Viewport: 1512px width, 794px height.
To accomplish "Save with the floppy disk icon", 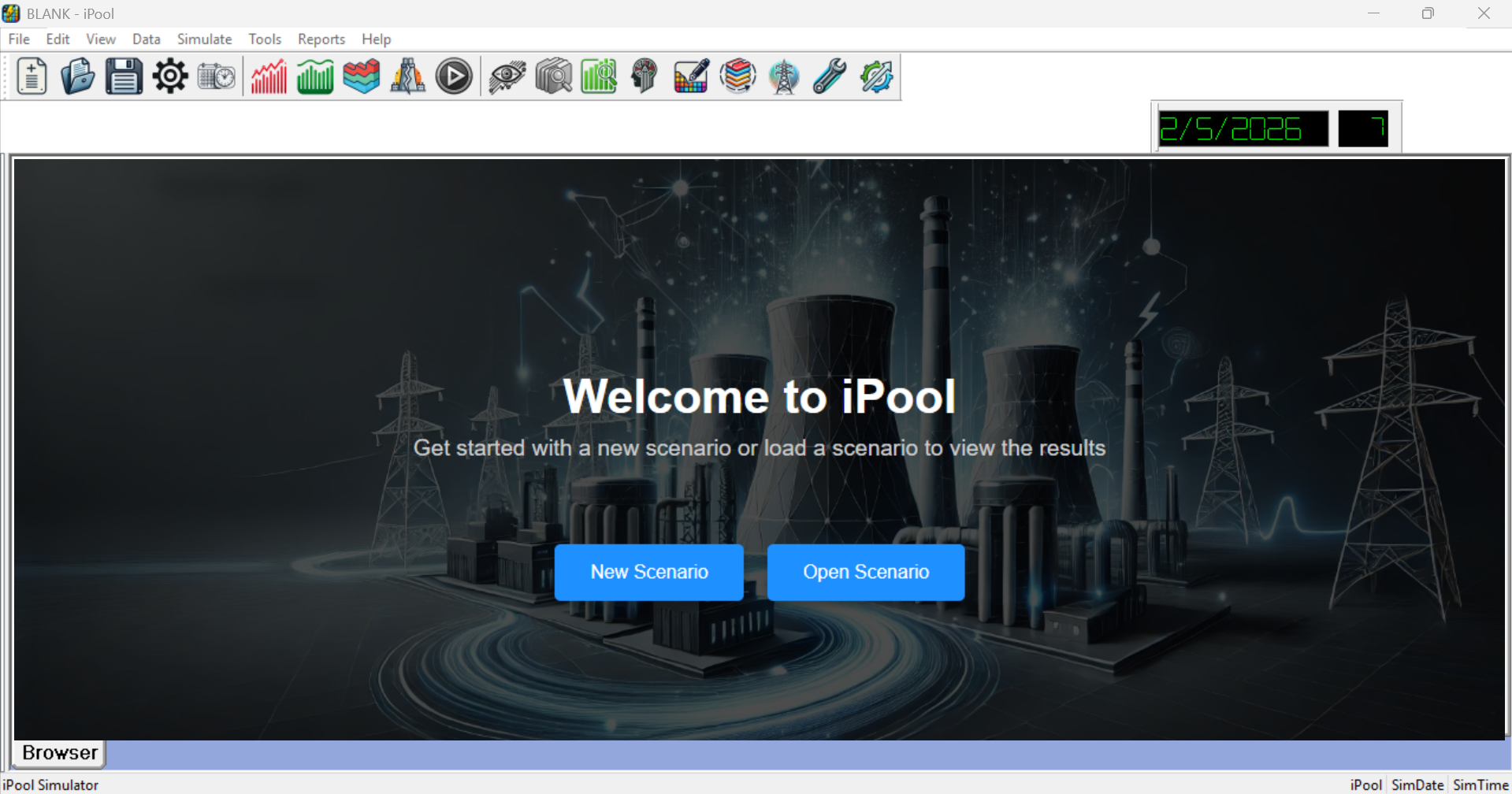I will tap(124, 77).
